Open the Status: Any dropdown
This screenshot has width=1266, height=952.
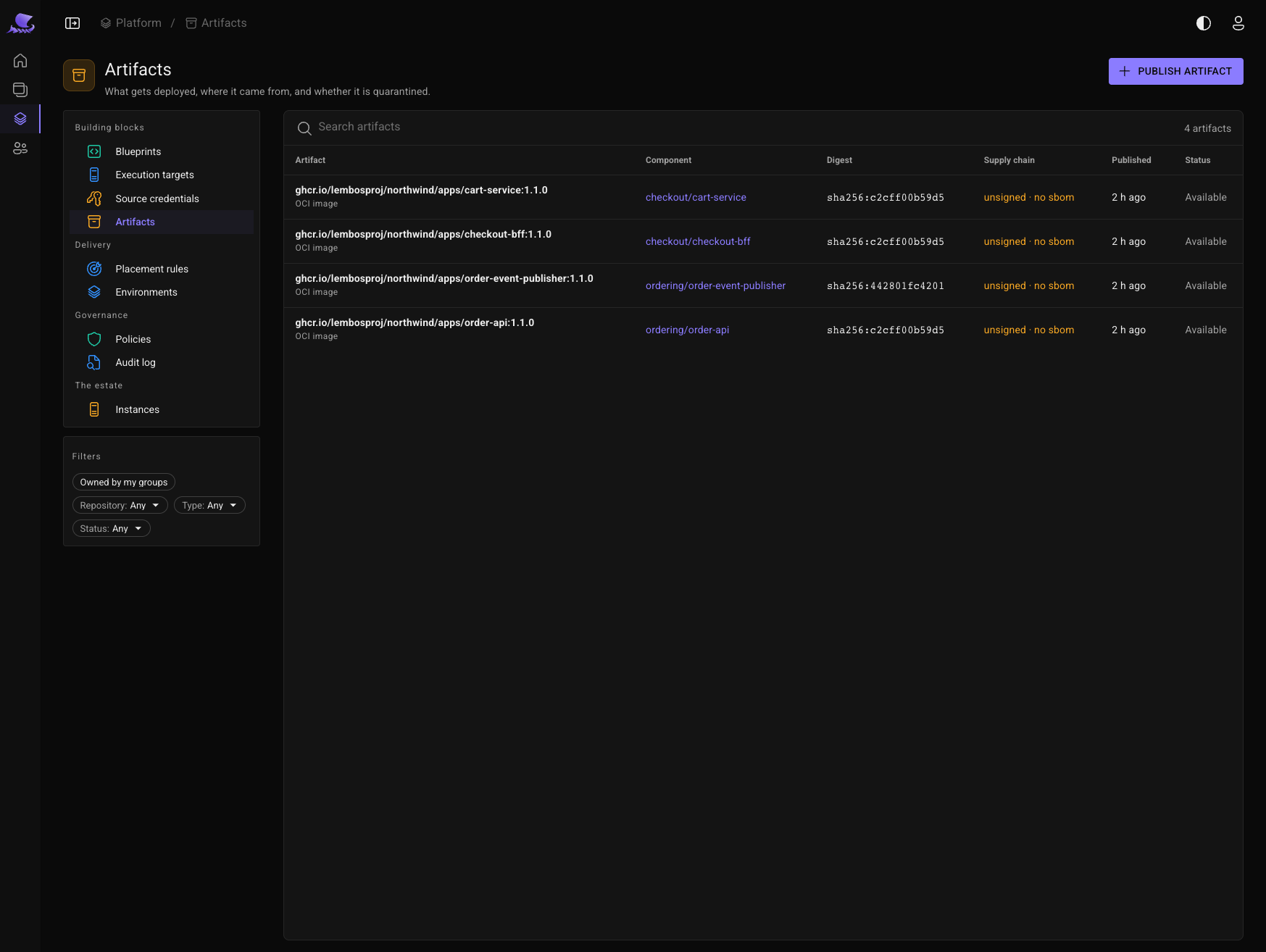click(x=112, y=528)
